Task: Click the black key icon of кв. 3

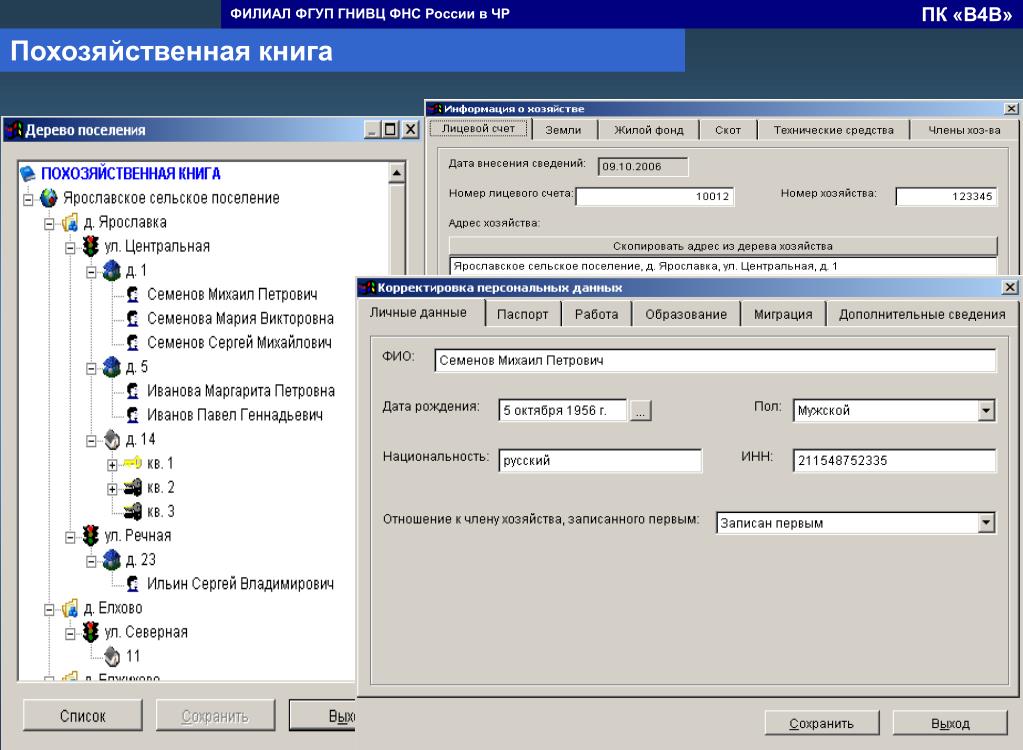Action: tap(132, 512)
